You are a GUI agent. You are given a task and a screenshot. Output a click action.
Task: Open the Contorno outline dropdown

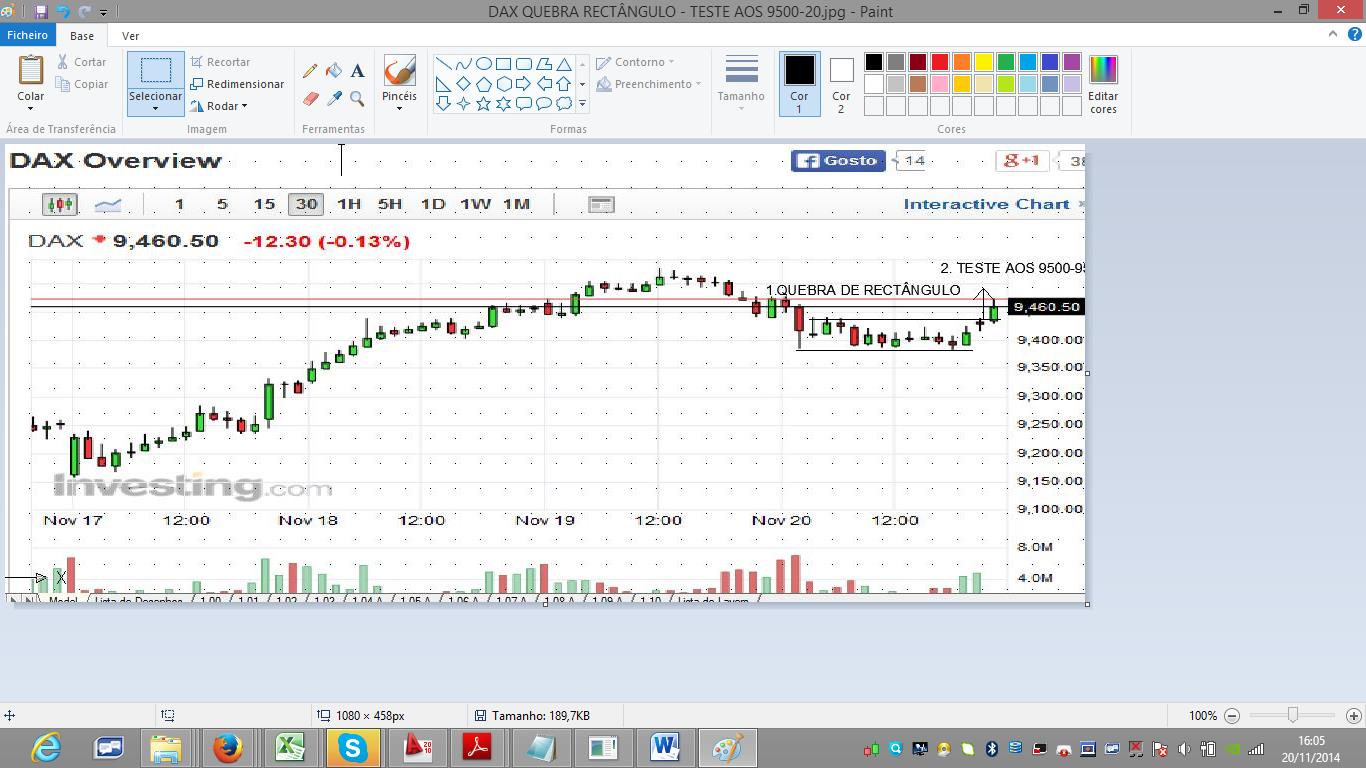click(635, 62)
